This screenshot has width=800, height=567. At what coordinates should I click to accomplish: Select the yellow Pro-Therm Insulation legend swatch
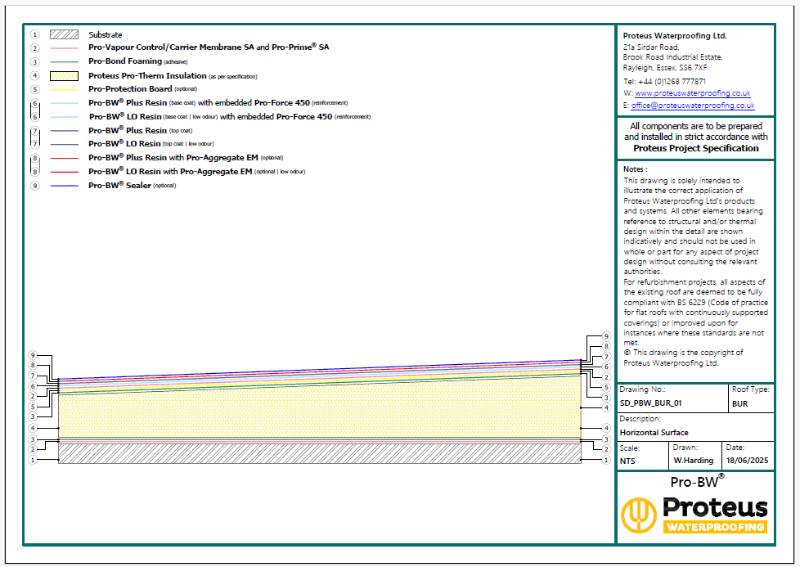coord(64,76)
